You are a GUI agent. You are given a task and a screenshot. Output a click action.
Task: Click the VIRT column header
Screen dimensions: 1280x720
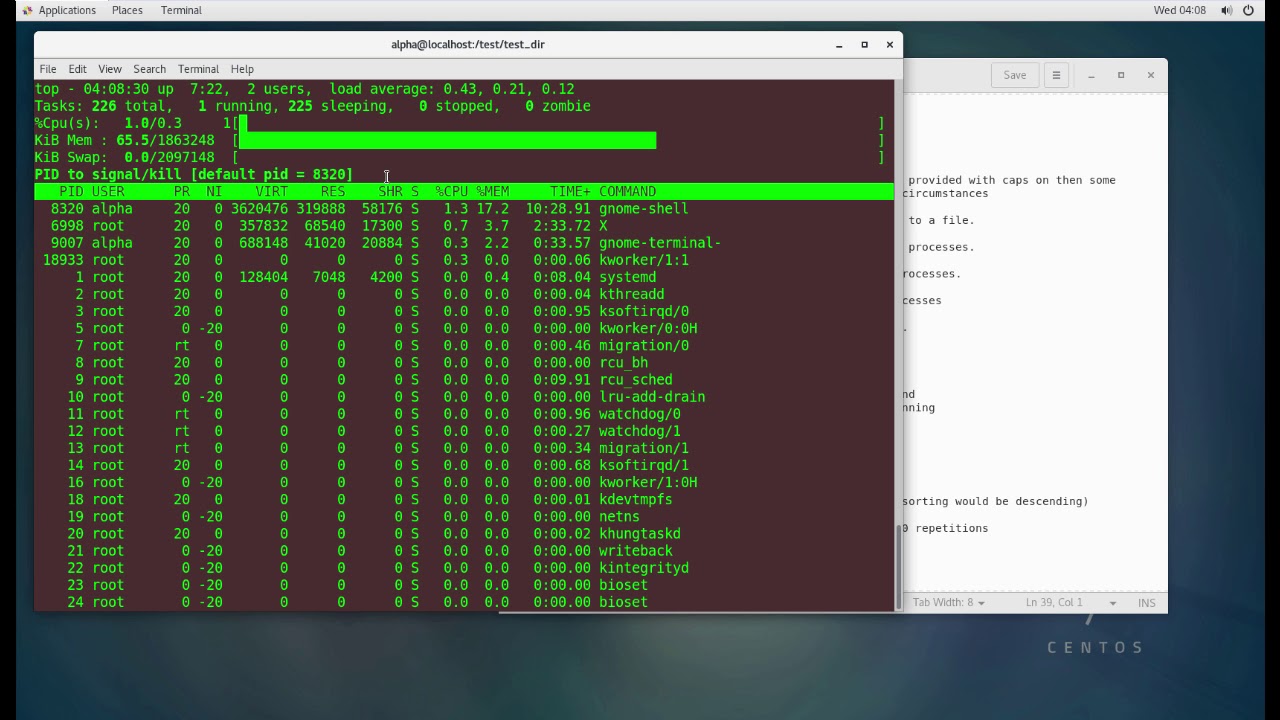tap(272, 191)
